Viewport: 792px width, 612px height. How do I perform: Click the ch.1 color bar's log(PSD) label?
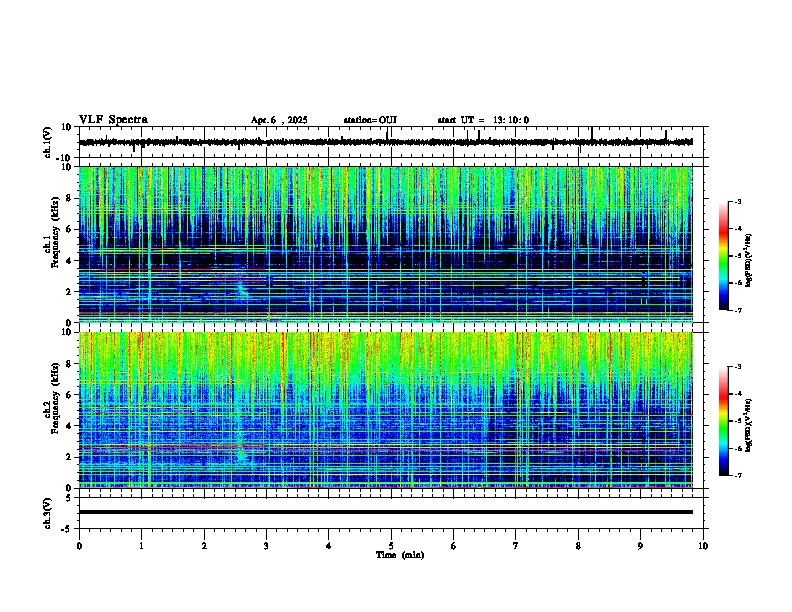pyautogui.click(x=749, y=260)
